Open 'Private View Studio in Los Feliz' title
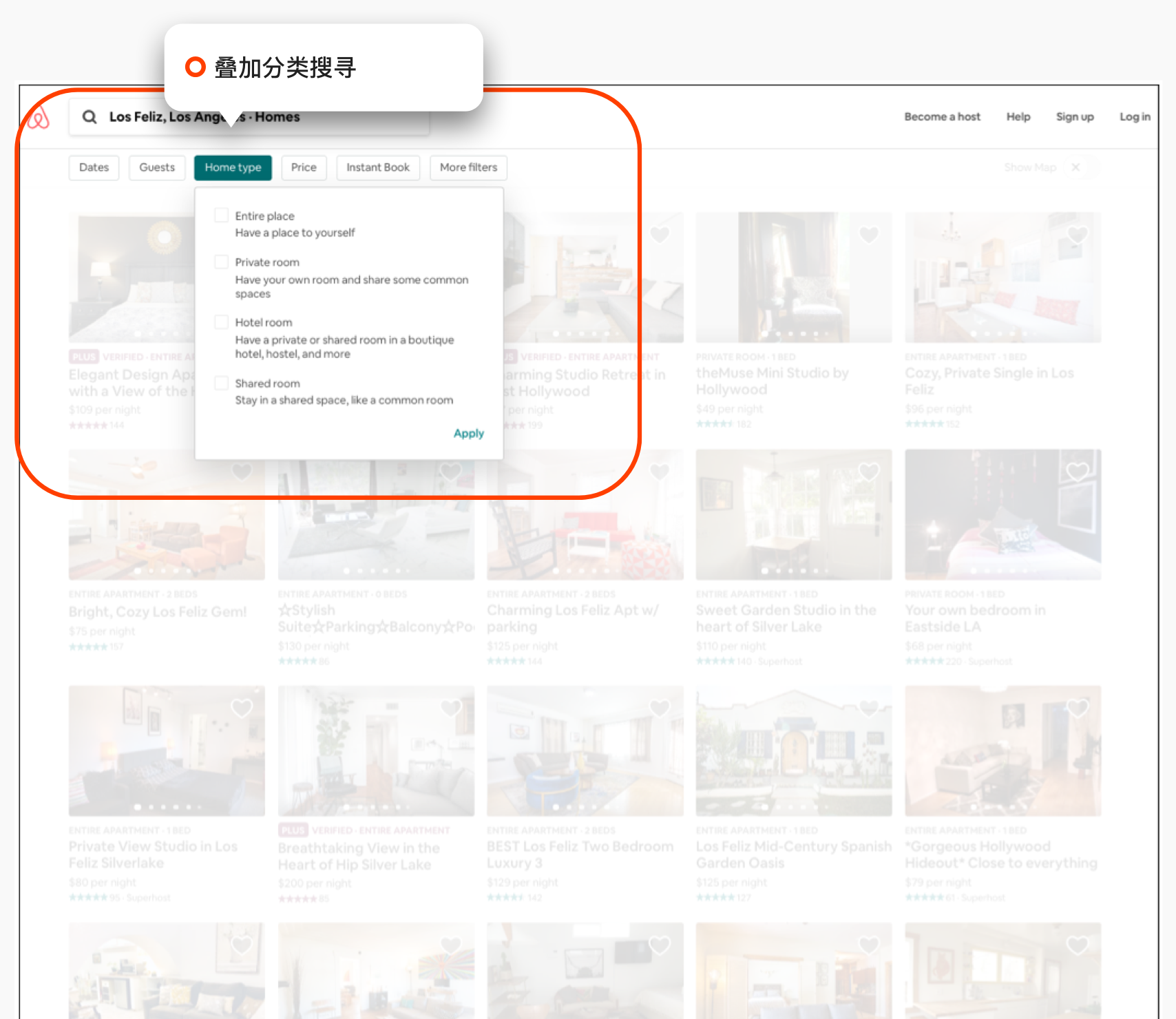This screenshot has height=1019, width=1176. click(153, 854)
